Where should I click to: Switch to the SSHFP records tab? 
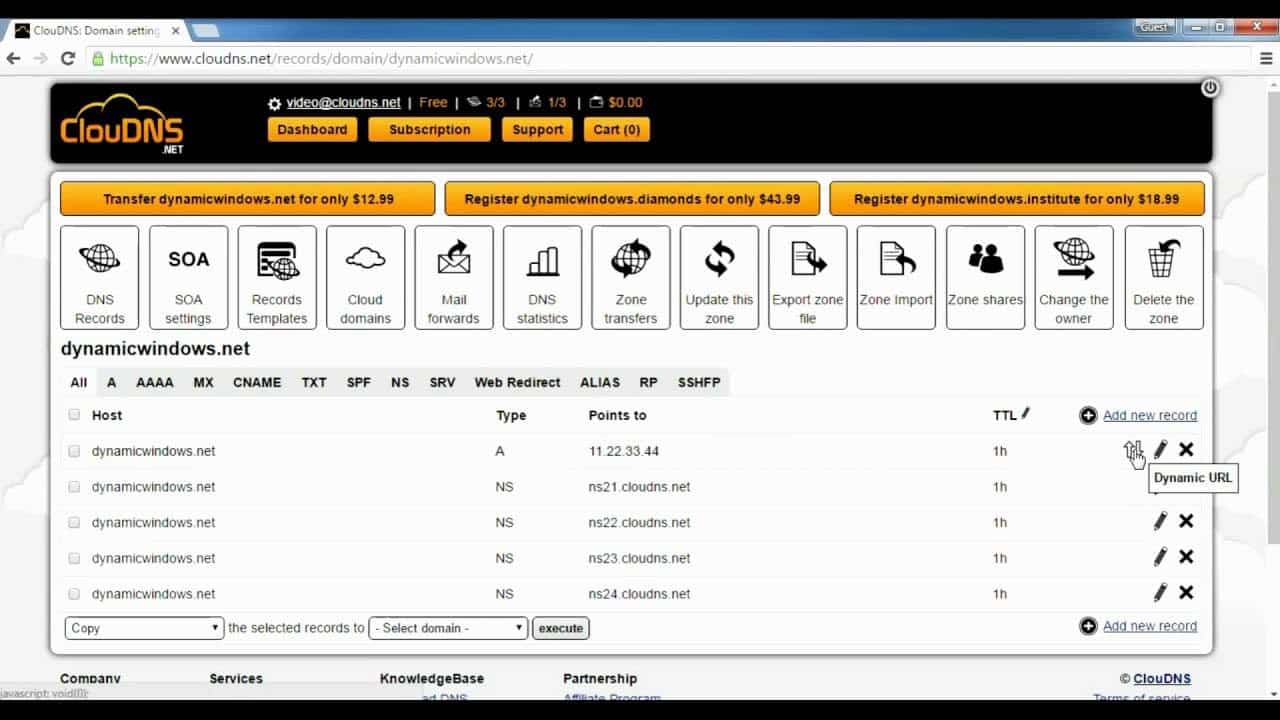pyautogui.click(x=699, y=382)
